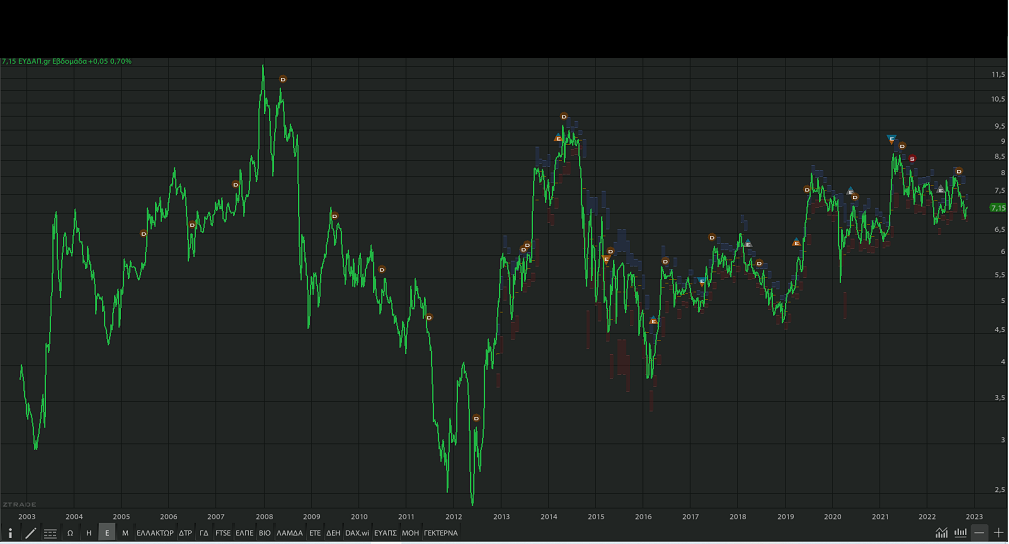Load the FTSE symbol
This screenshot has width=1009, height=544.
coord(223,533)
